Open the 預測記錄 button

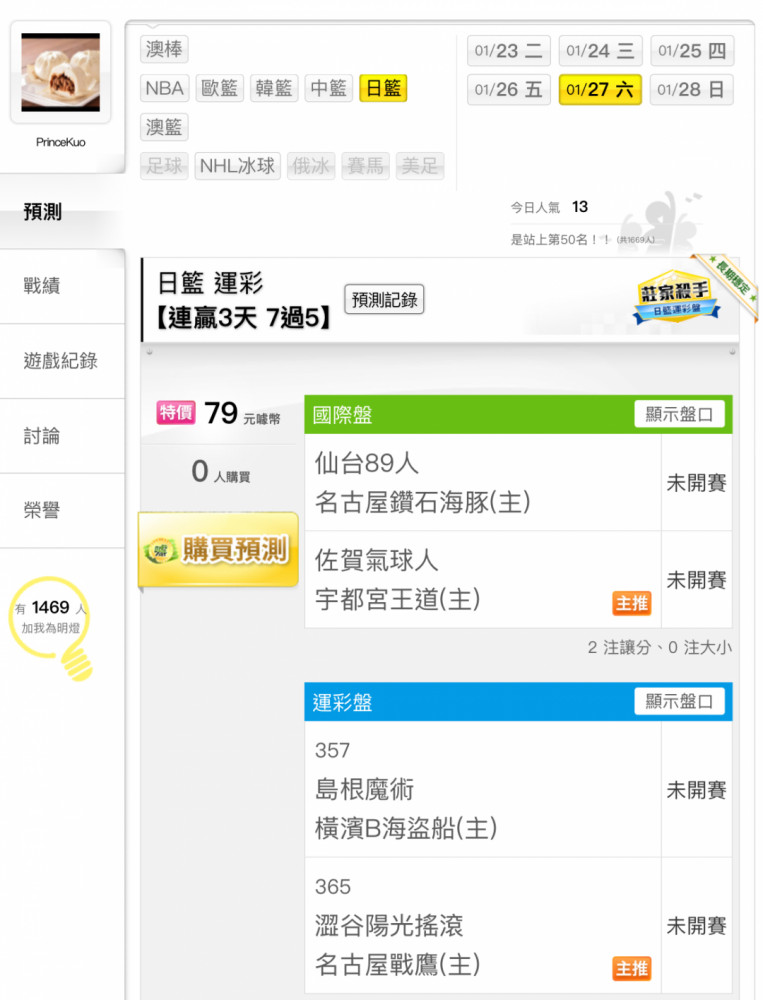[384, 299]
